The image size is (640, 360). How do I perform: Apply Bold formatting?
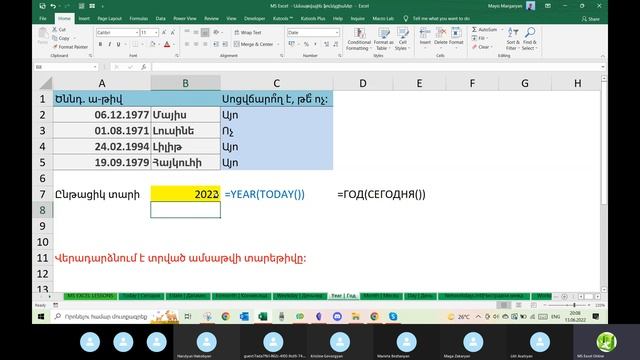100,44
